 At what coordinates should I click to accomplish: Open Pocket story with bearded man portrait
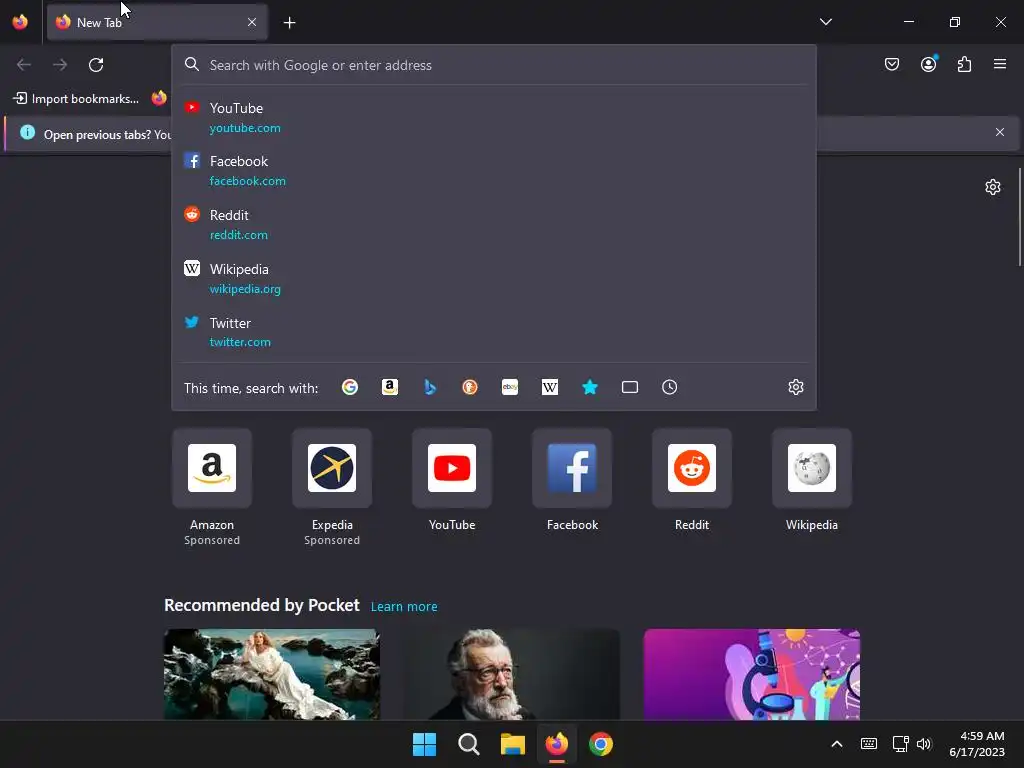pyautogui.click(x=511, y=674)
